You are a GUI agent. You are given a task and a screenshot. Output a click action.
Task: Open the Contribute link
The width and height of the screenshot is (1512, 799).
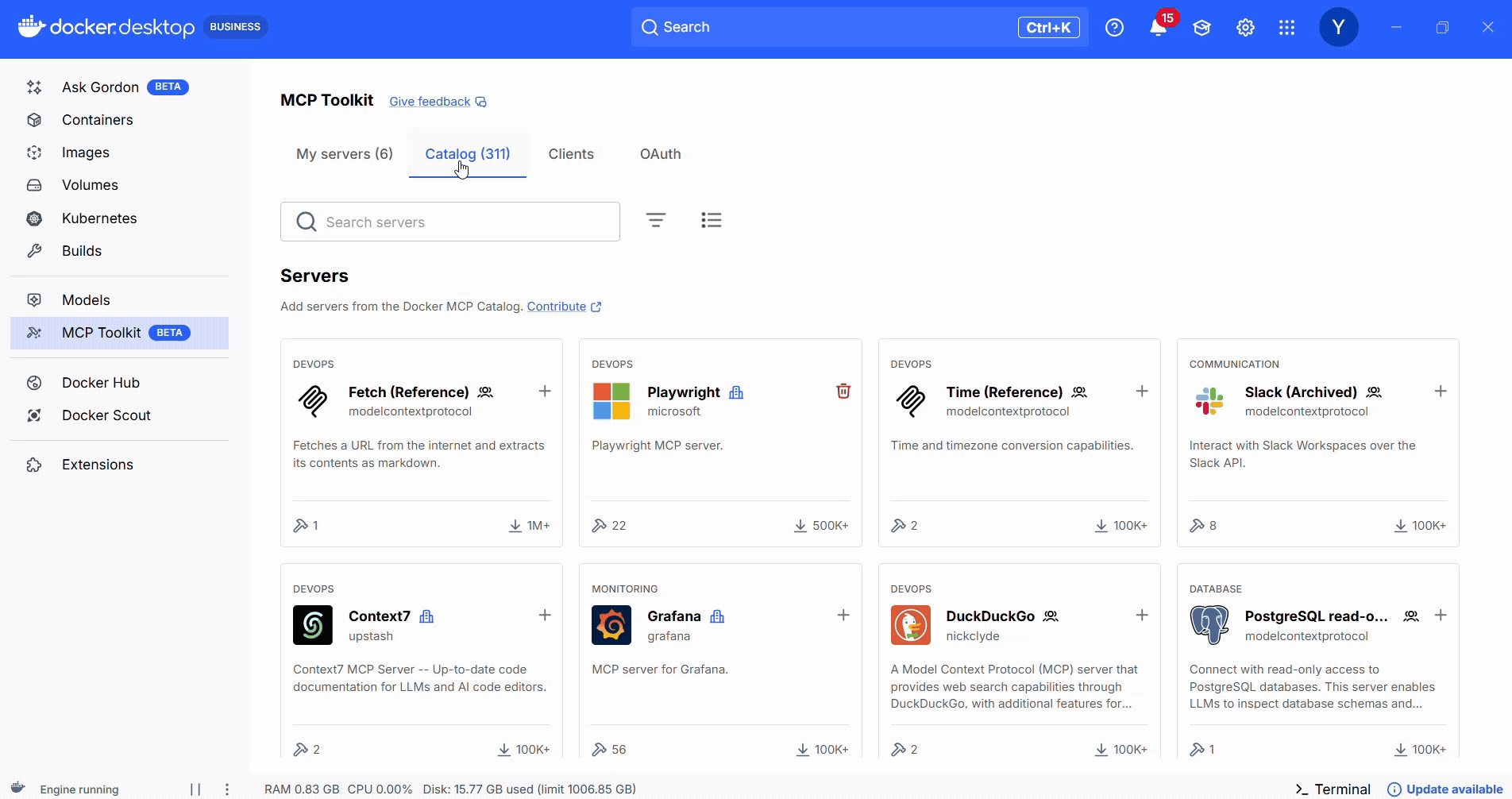pyautogui.click(x=557, y=307)
